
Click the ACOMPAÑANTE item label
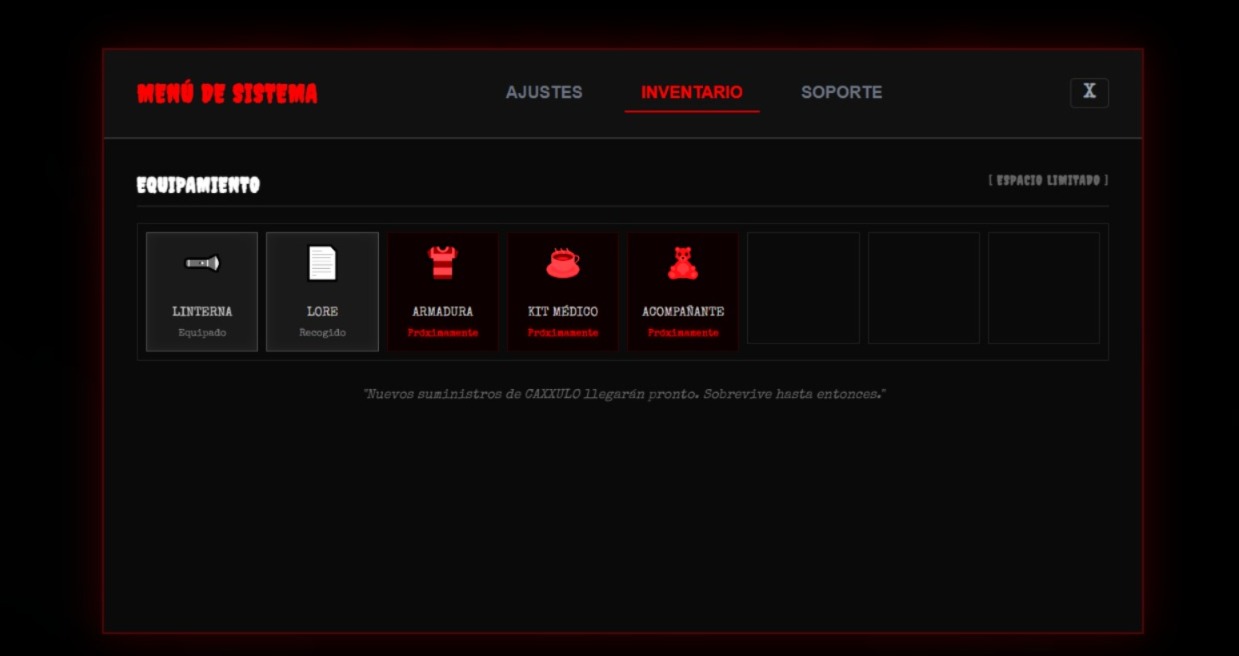click(x=683, y=312)
